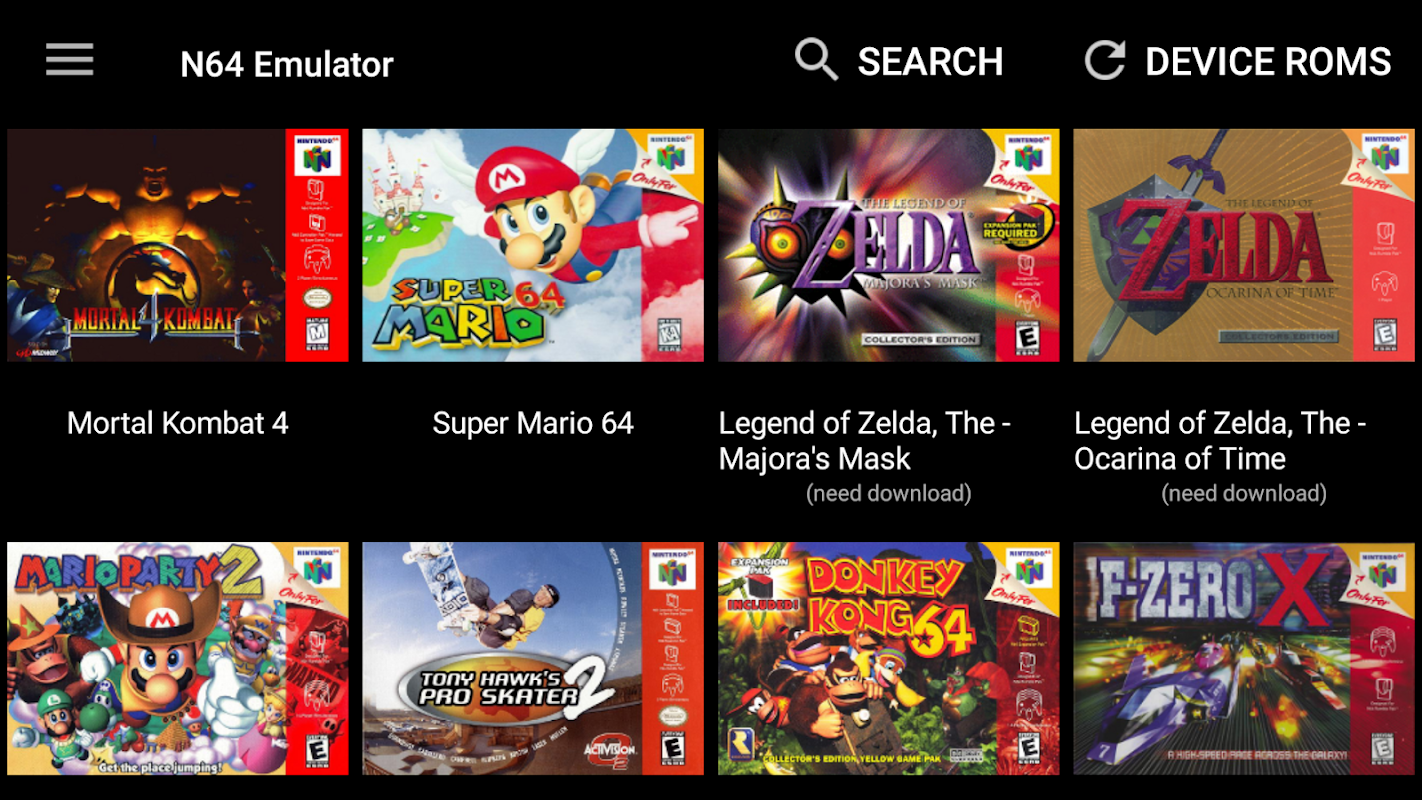The width and height of the screenshot is (1422, 800).
Task: Click Legend of Zelda Majora's Mask title
Action: (x=865, y=441)
